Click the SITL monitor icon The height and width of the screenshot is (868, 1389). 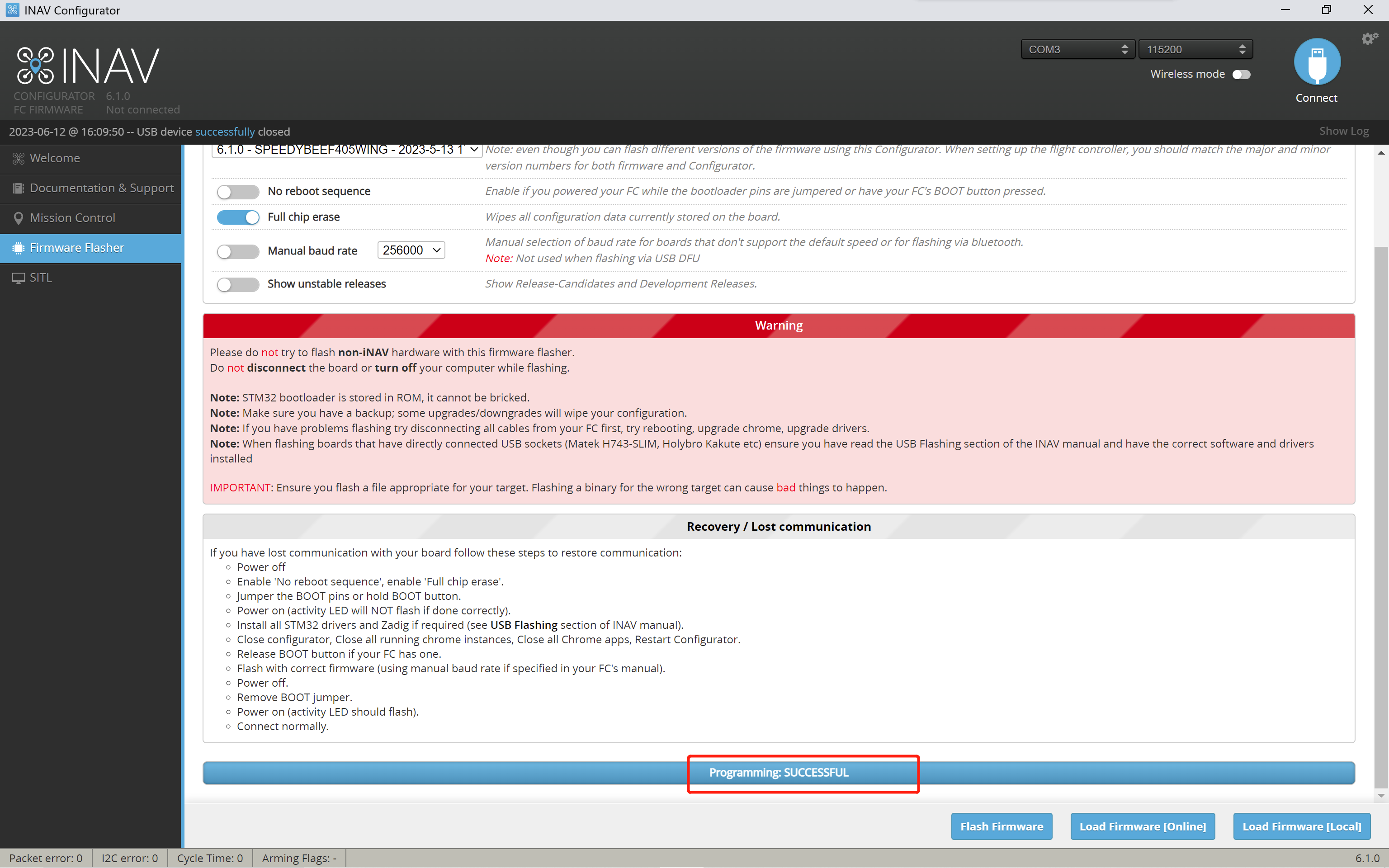click(x=19, y=278)
